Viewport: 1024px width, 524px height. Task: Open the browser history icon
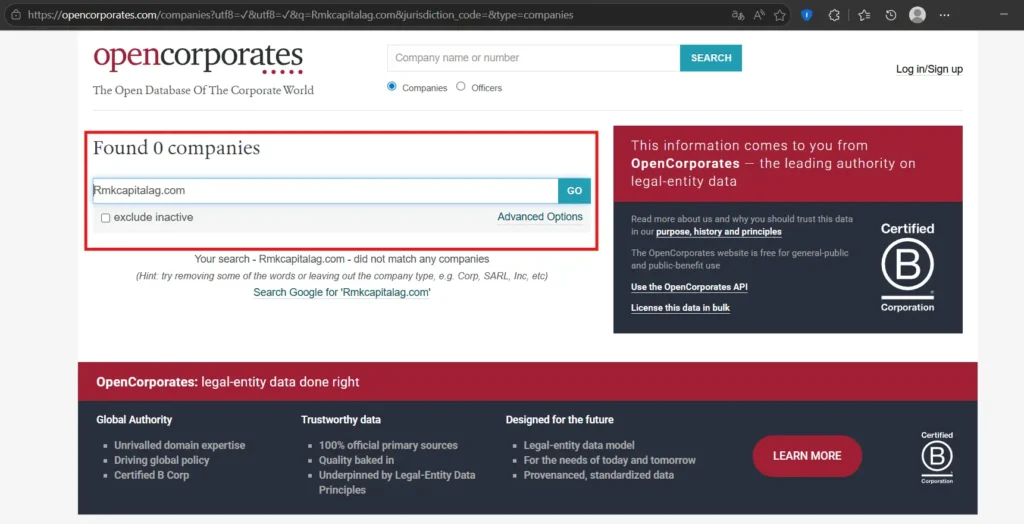[x=891, y=14]
